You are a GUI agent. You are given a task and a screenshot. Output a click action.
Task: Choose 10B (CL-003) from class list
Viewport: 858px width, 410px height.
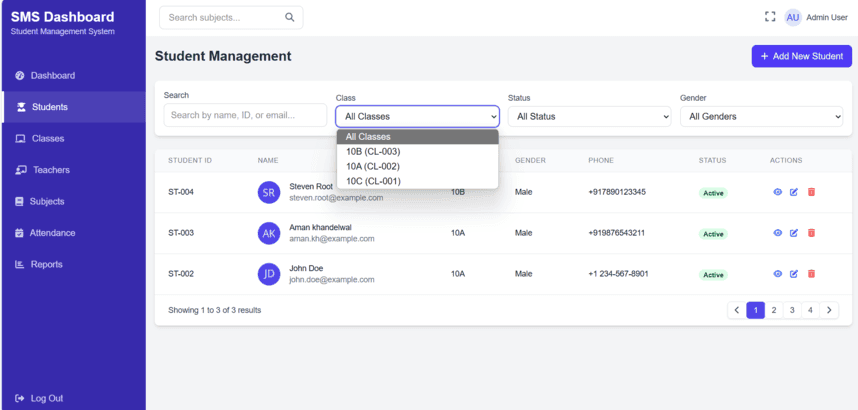coord(418,152)
